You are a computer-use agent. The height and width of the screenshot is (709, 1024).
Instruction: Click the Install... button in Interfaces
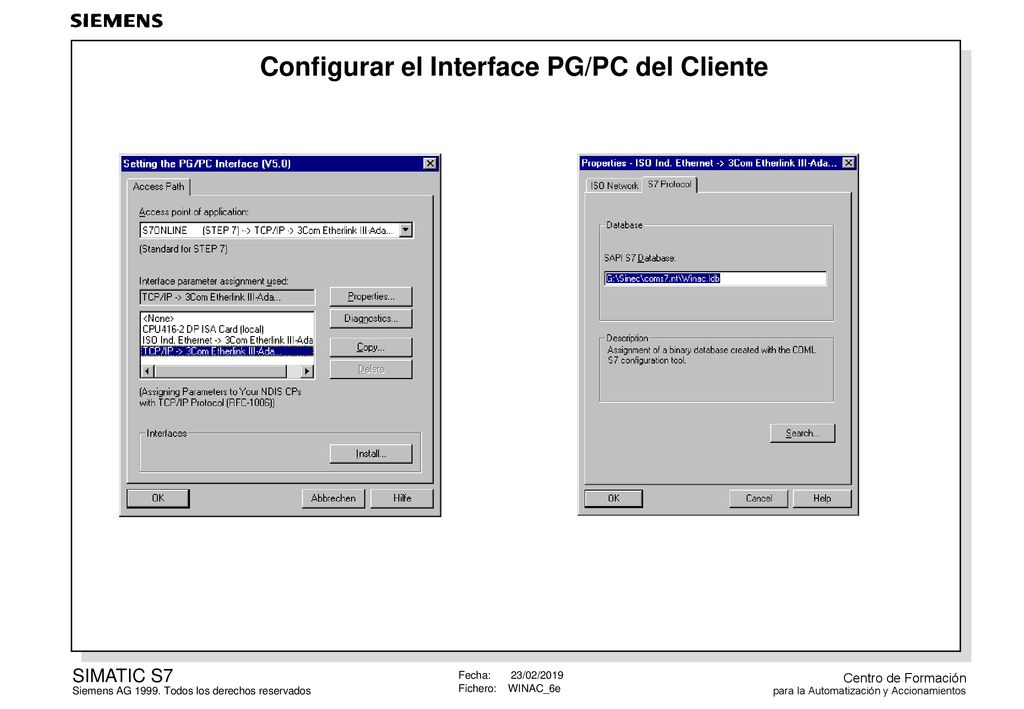(371, 454)
